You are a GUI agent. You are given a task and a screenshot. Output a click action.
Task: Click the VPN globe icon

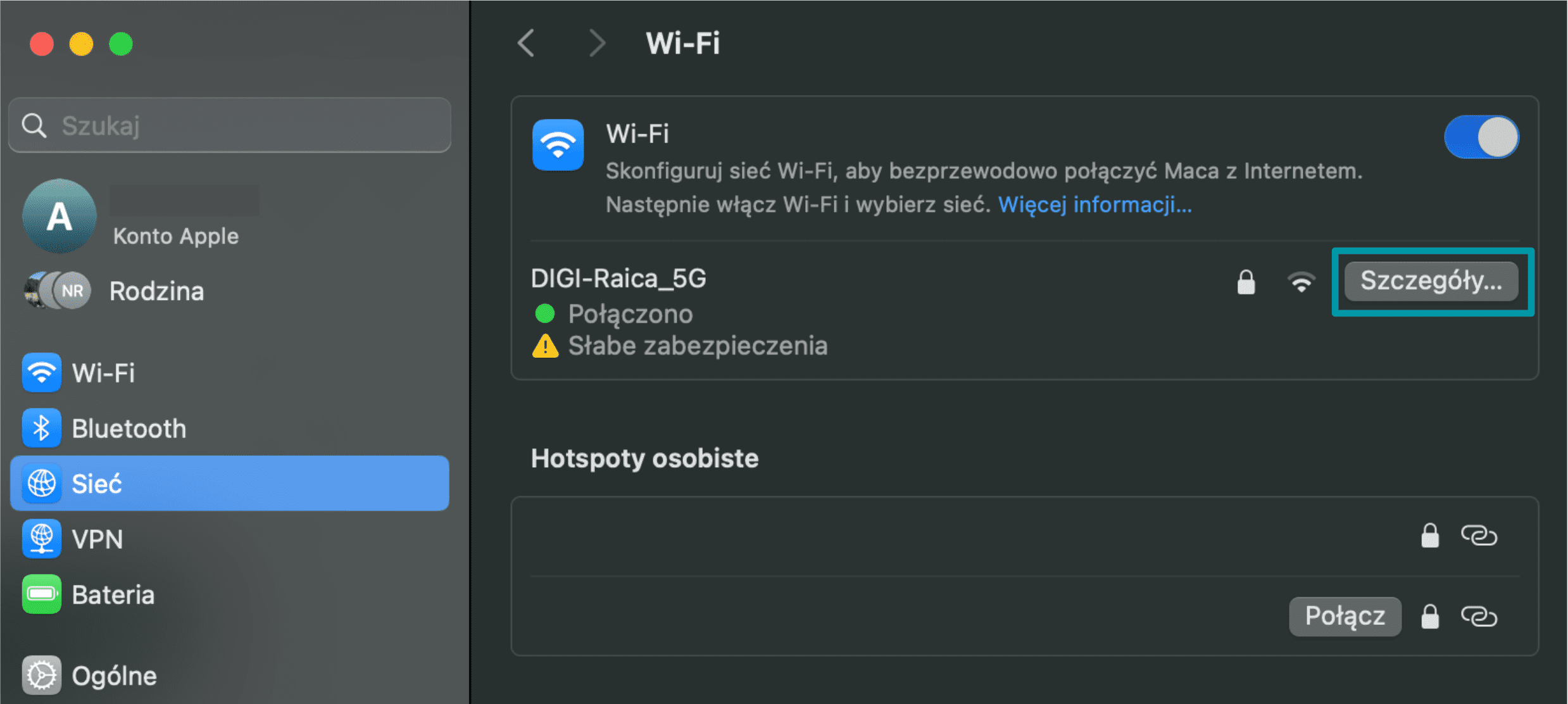(x=42, y=539)
